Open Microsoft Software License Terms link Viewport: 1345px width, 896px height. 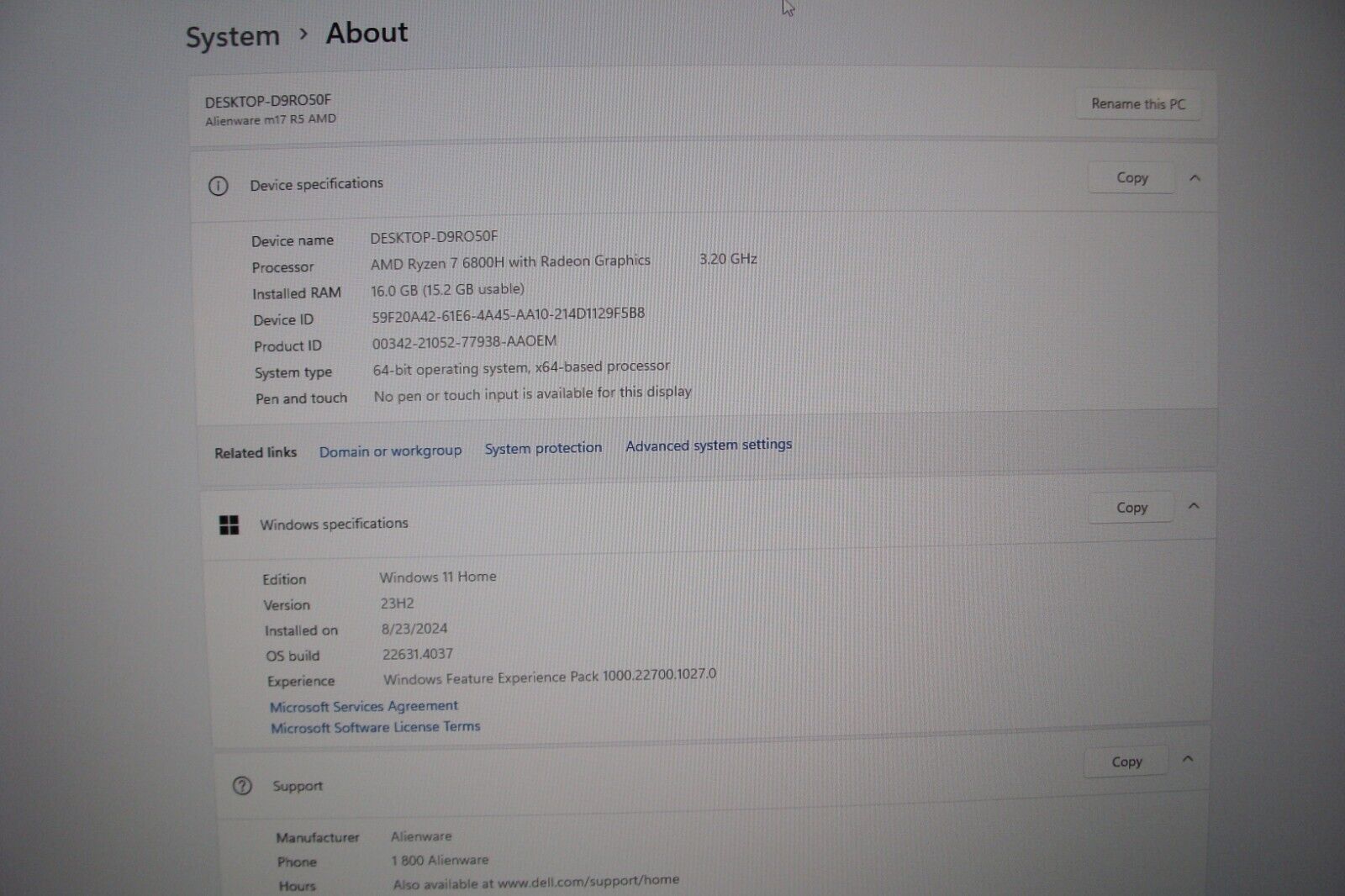[375, 727]
